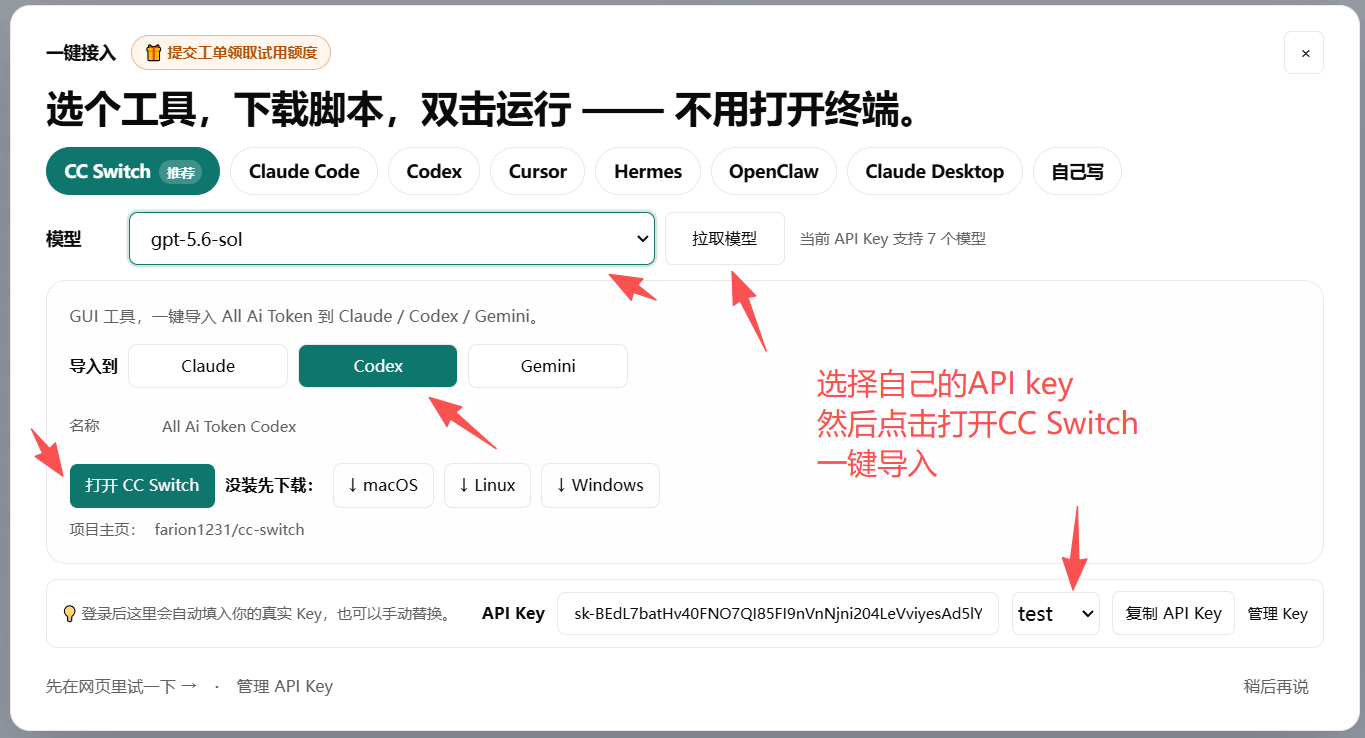Click the All Ai Token Codex name
Viewport: 1365px width, 738px height.
(229, 426)
